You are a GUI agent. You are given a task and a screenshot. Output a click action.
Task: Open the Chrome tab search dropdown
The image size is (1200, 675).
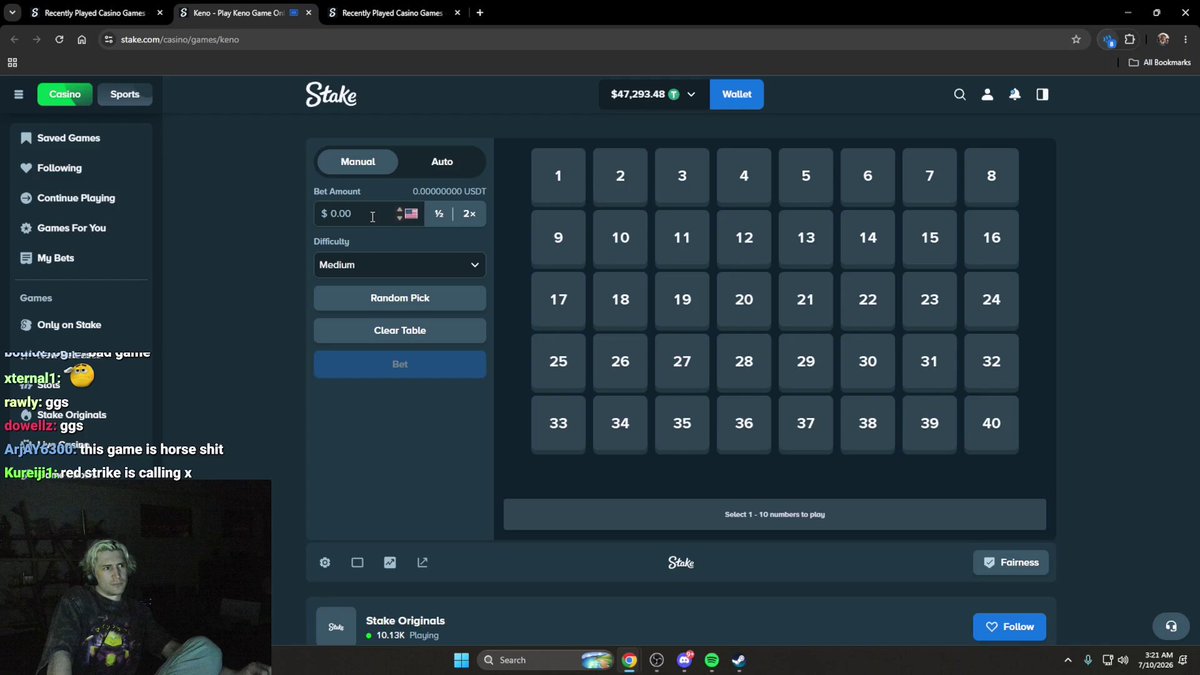pos(13,13)
